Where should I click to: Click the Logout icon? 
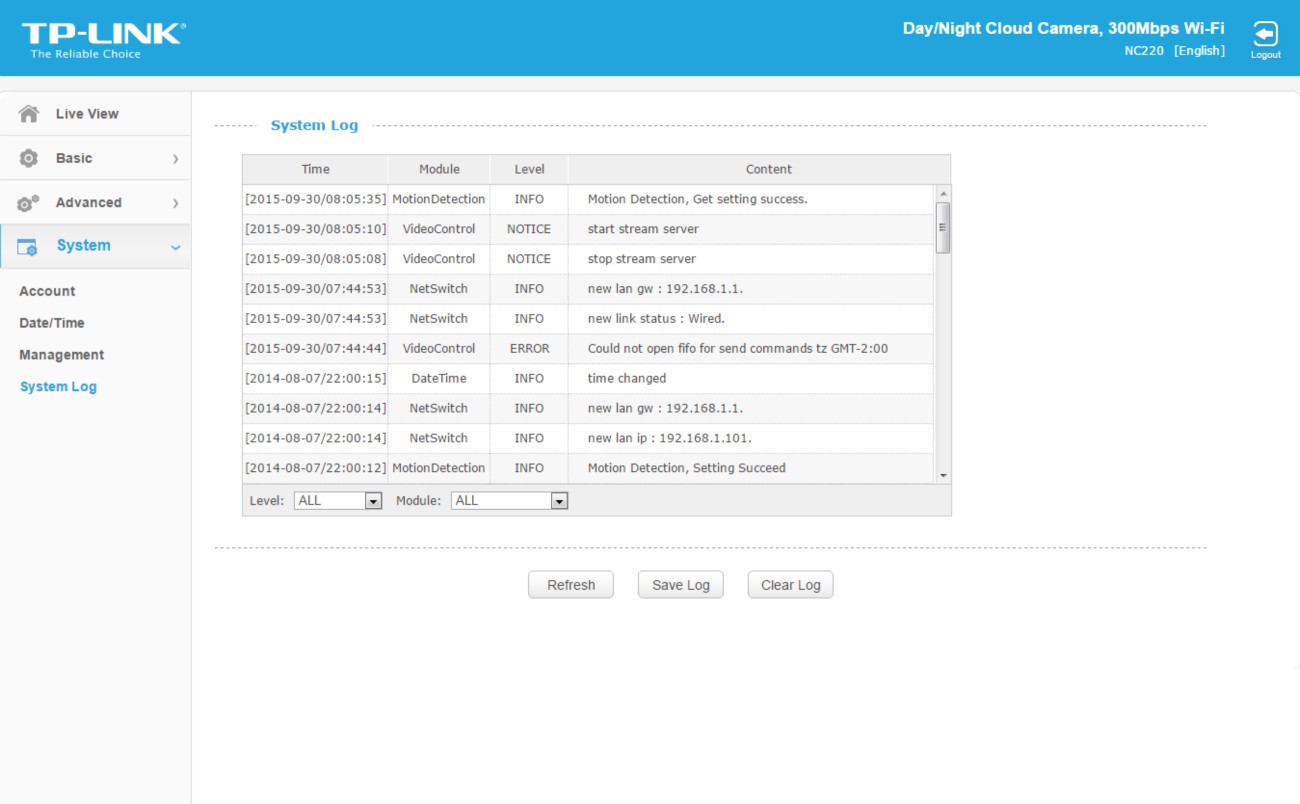point(1264,34)
